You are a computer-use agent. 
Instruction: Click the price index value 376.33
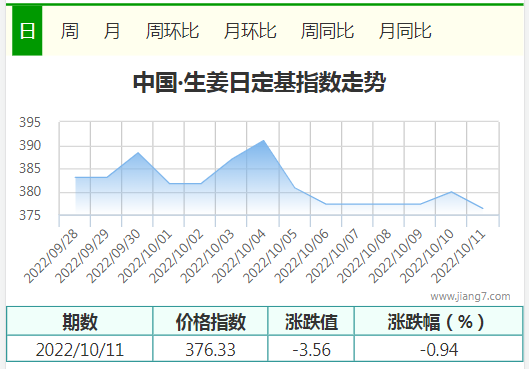(x=211, y=349)
